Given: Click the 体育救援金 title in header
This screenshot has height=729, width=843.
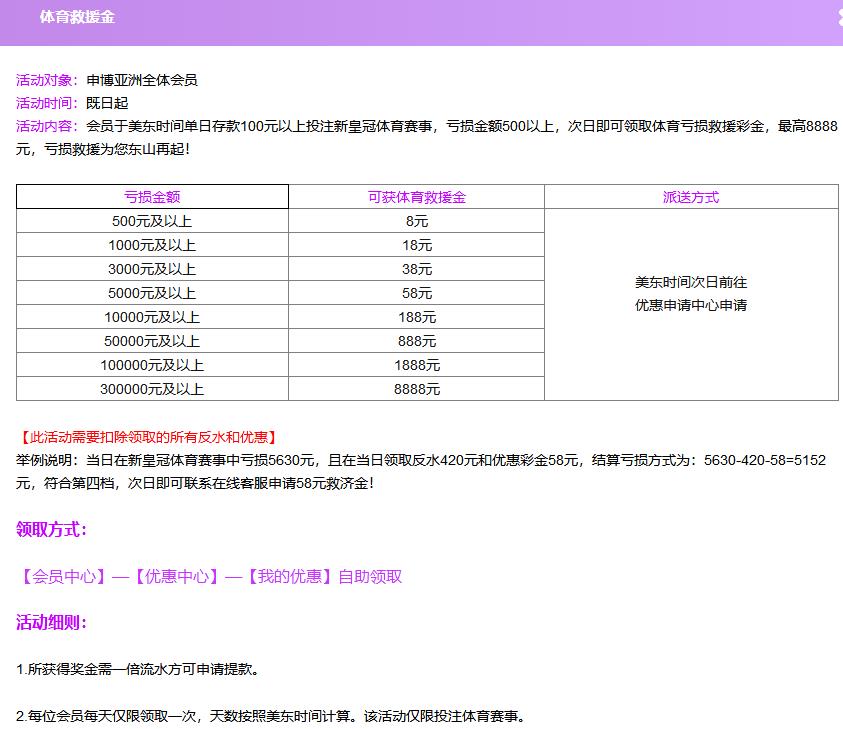Looking at the screenshot, I should pyautogui.click(x=76, y=18).
